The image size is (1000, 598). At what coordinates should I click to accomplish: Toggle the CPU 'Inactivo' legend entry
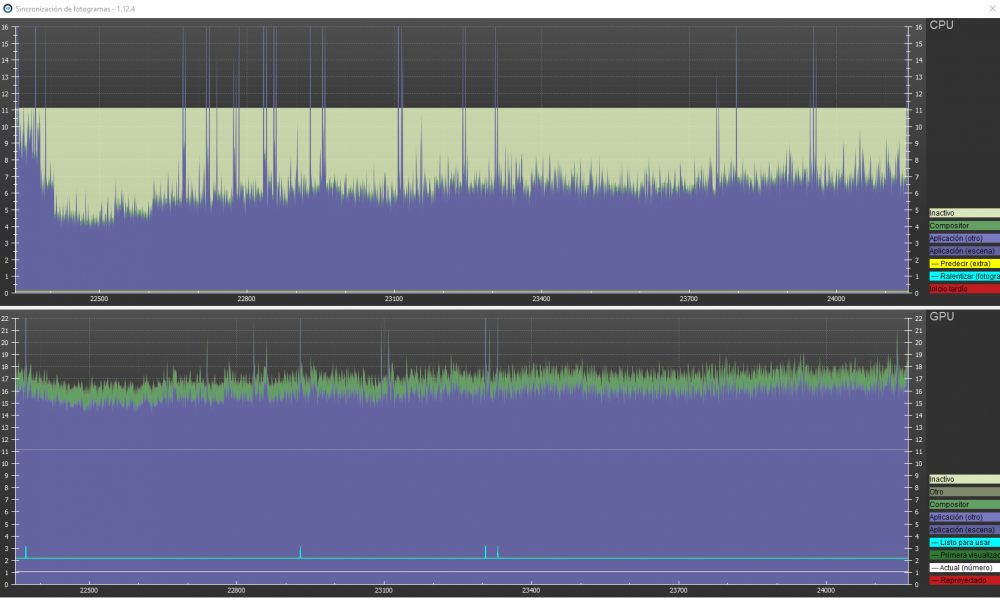pos(964,213)
